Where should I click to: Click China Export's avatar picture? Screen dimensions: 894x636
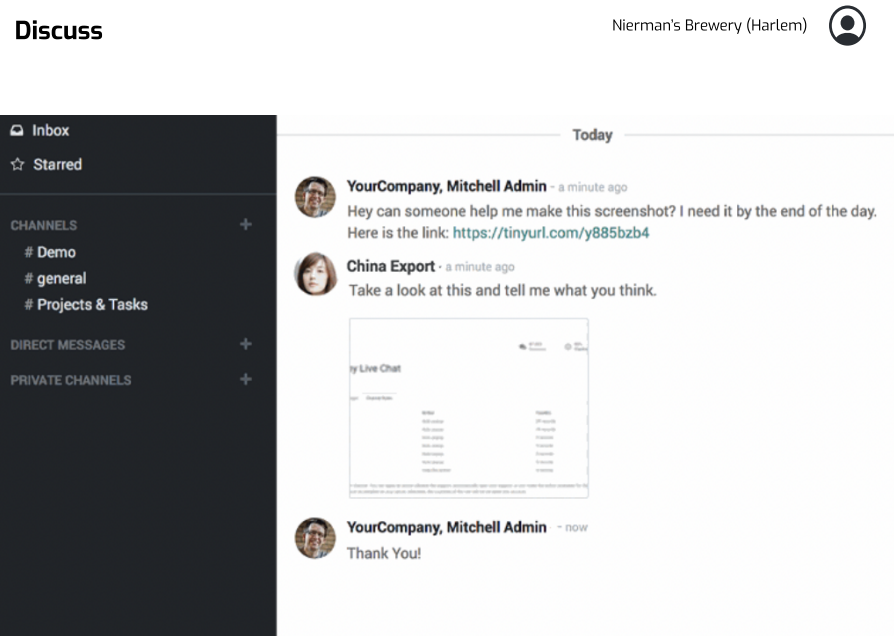(315, 274)
